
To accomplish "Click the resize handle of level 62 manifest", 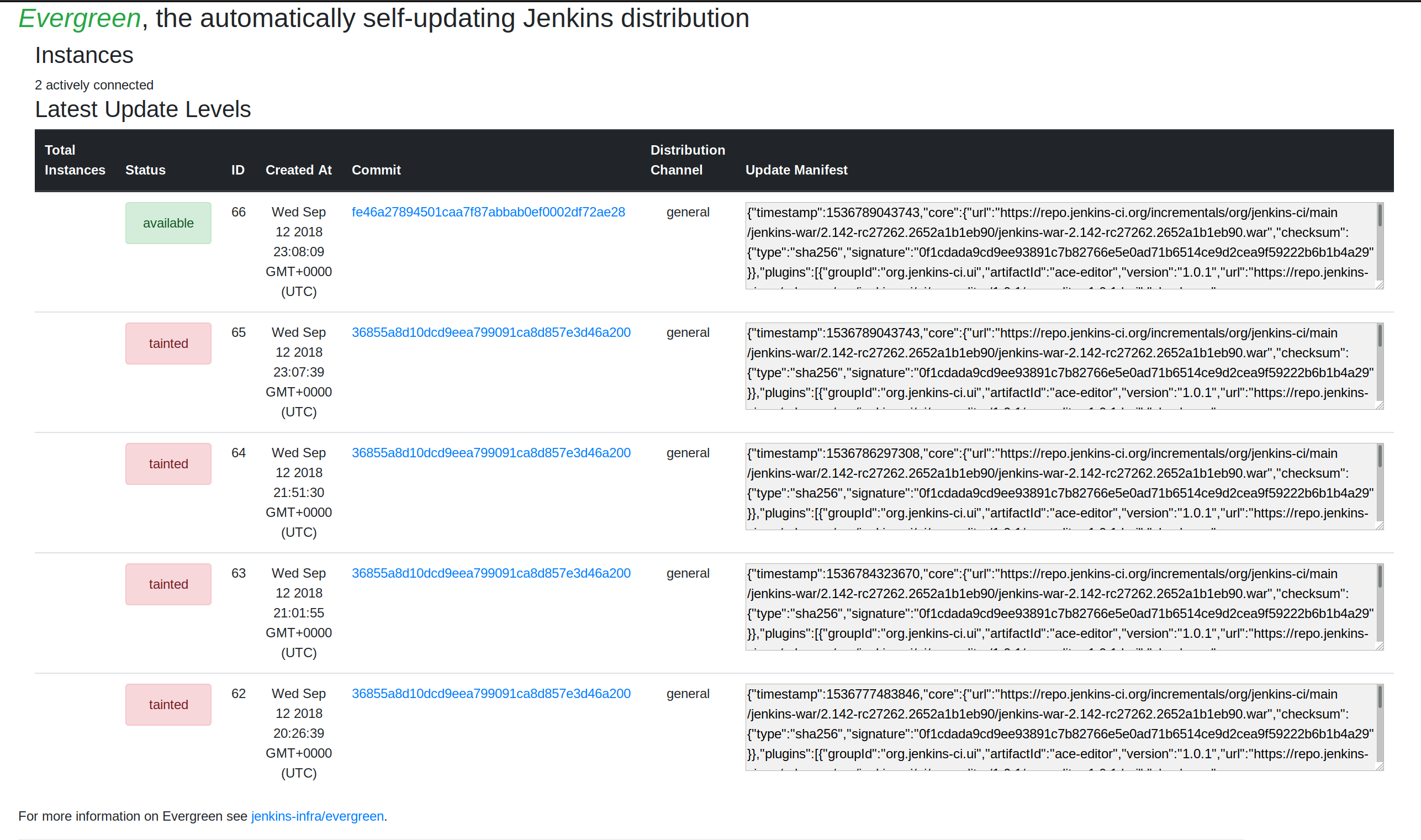I will [1380, 767].
